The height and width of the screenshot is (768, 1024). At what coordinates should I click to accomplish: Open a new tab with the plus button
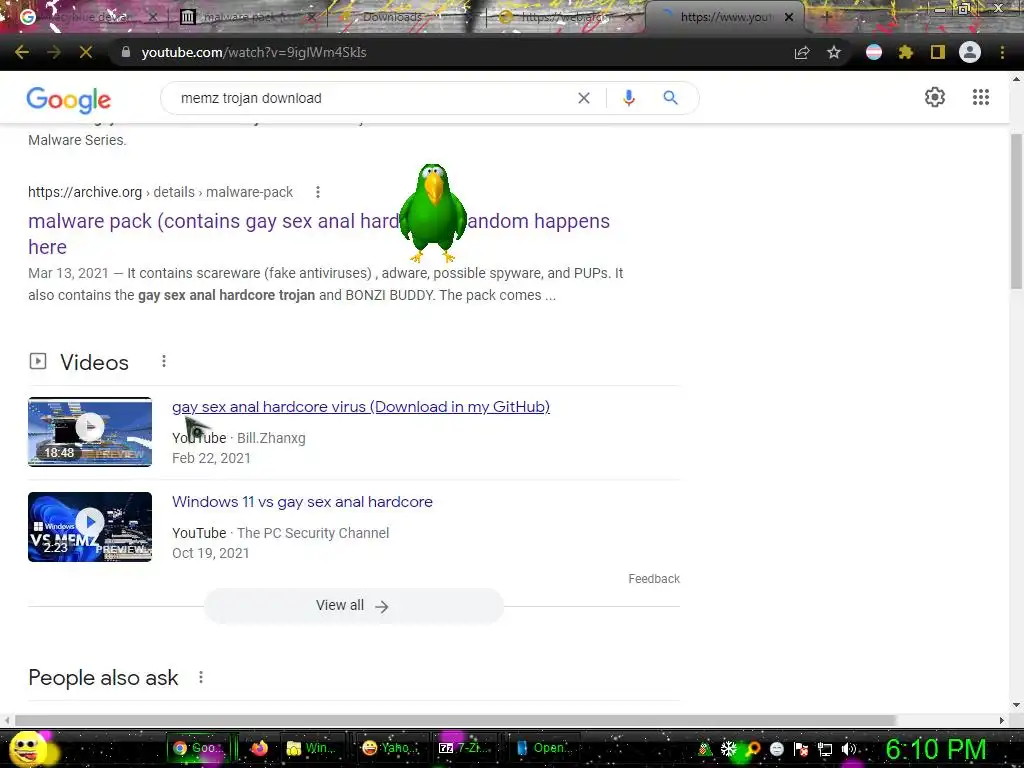[x=826, y=17]
